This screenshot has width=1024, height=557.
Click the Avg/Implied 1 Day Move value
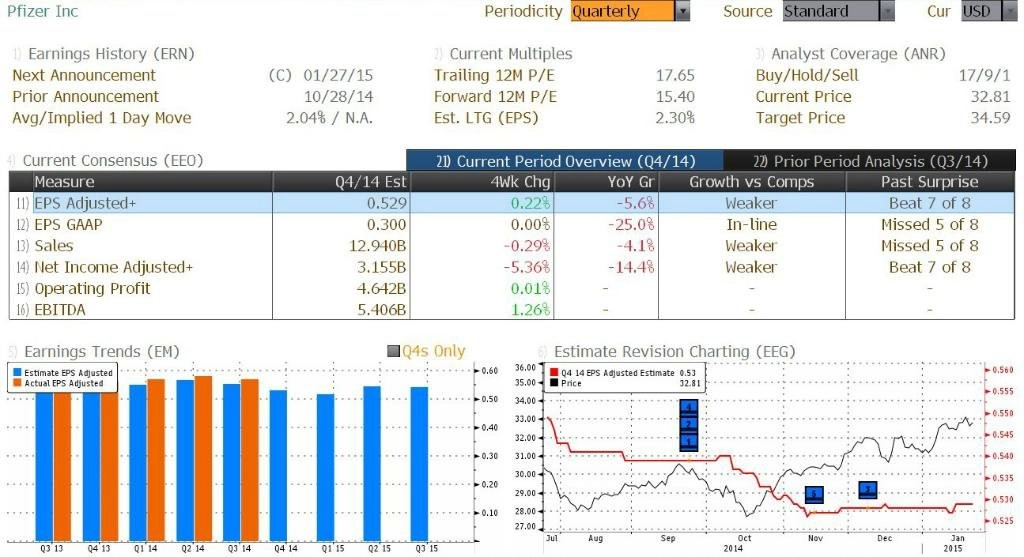329,118
